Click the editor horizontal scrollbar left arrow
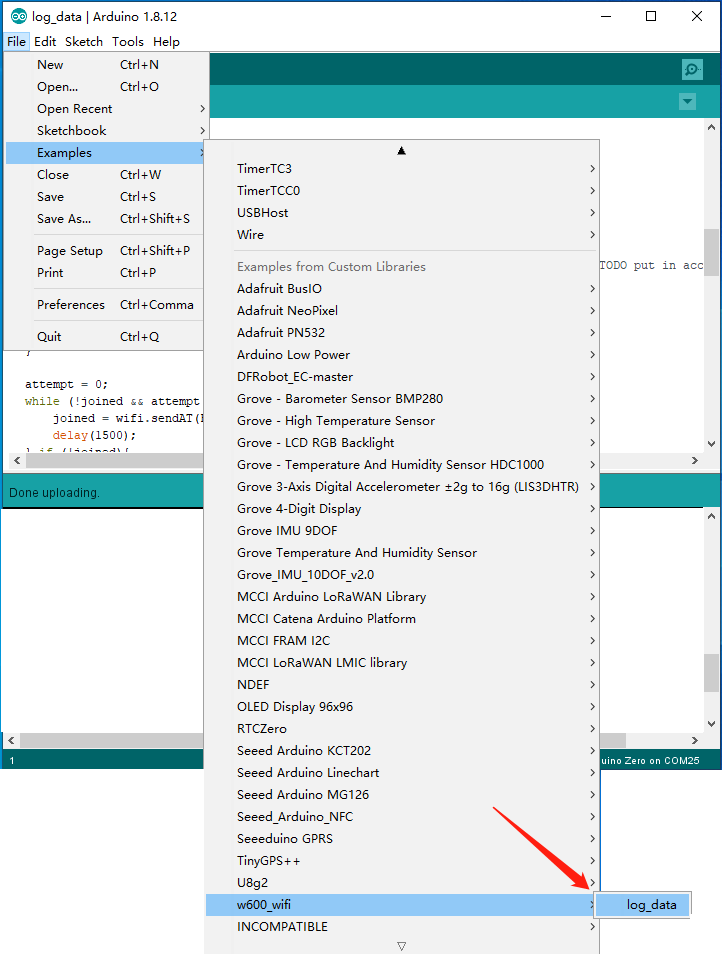 16,461
